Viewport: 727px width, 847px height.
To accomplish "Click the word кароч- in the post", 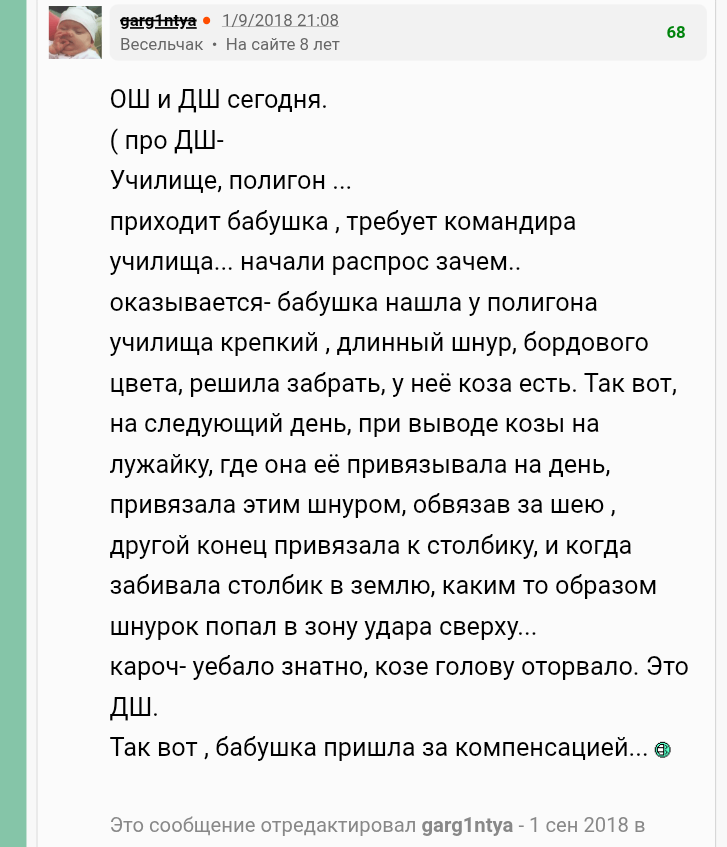I will [x=149, y=667].
